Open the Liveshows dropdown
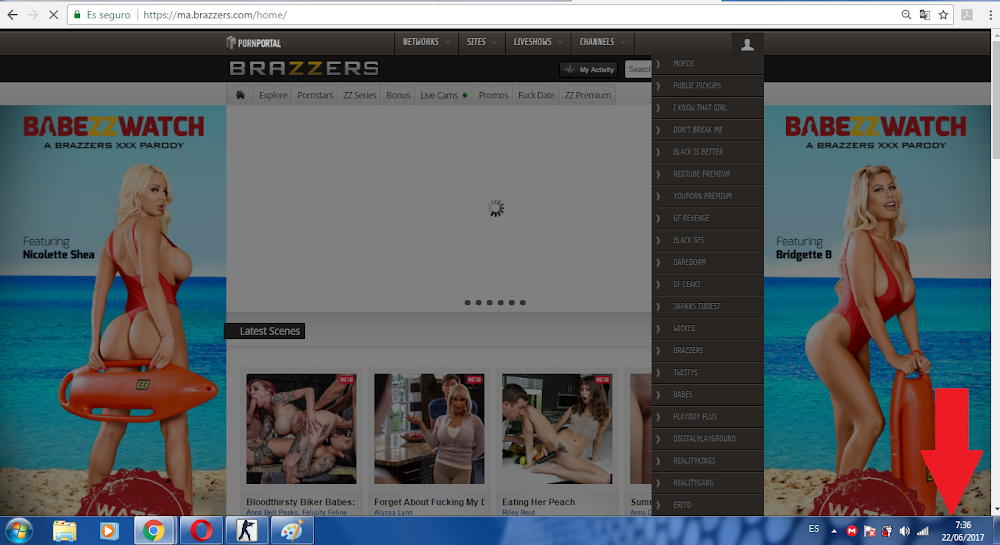 pyautogui.click(x=538, y=42)
